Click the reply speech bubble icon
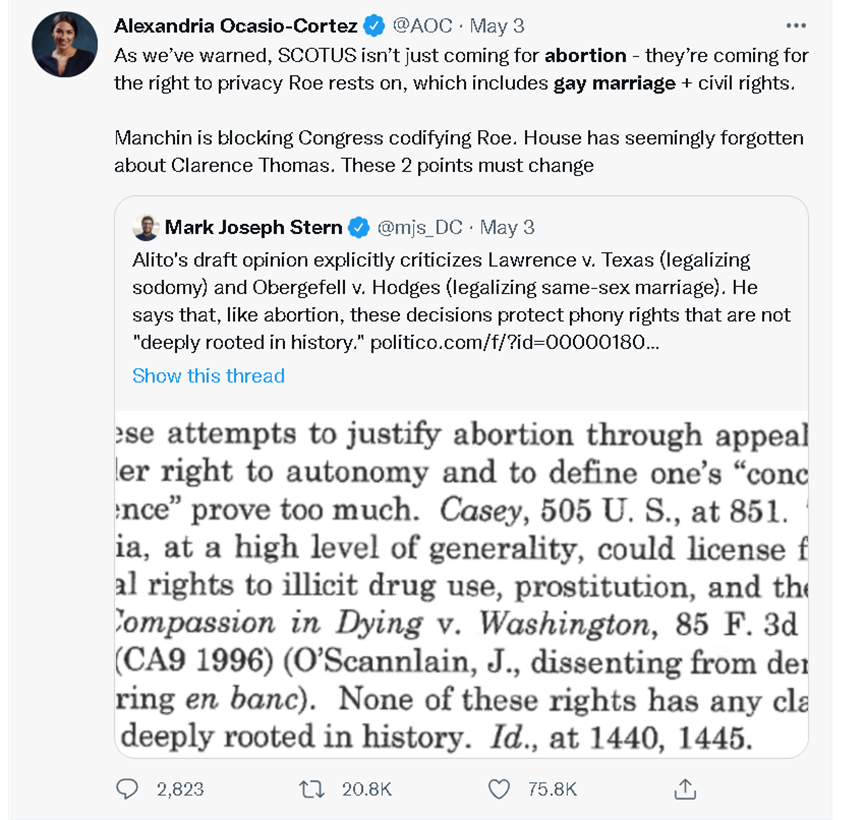865x820 pixels. 127,789
